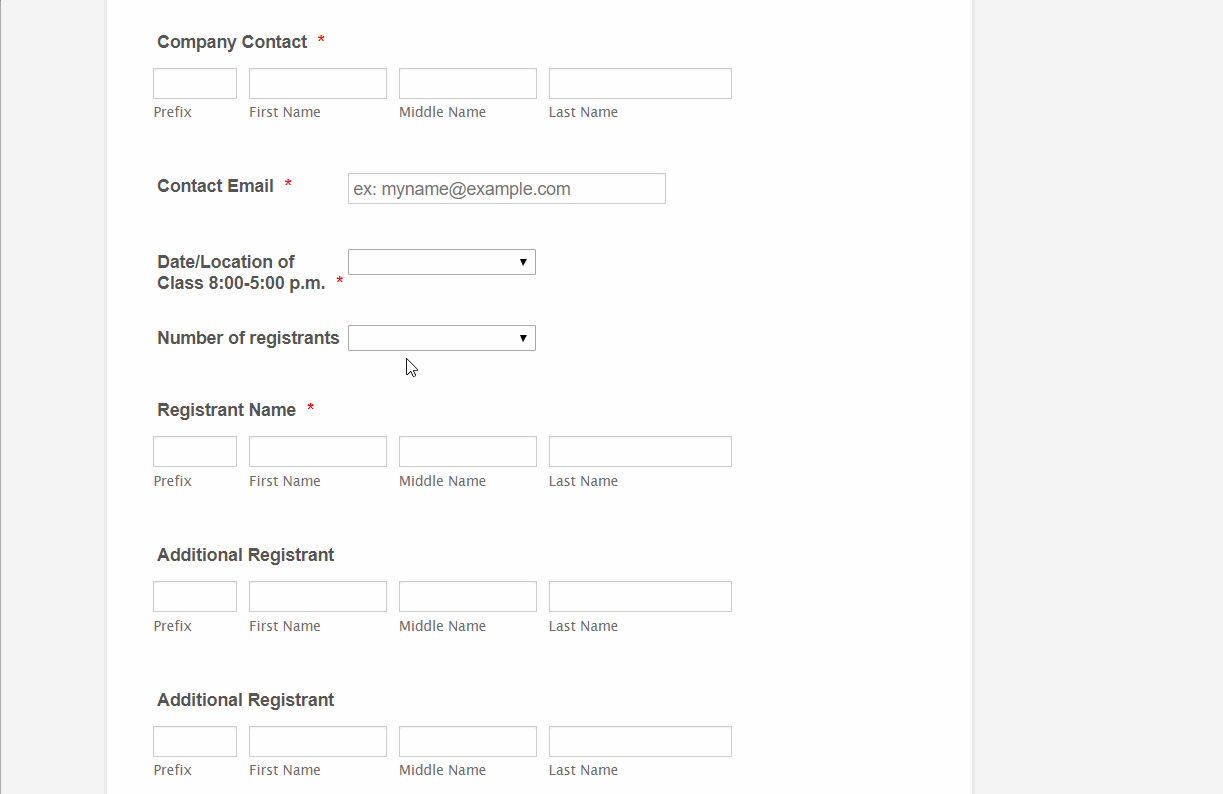Expand the Number of registrants dropdown
This screenshot has width=1223, height=794.
[x=441, y=338]
